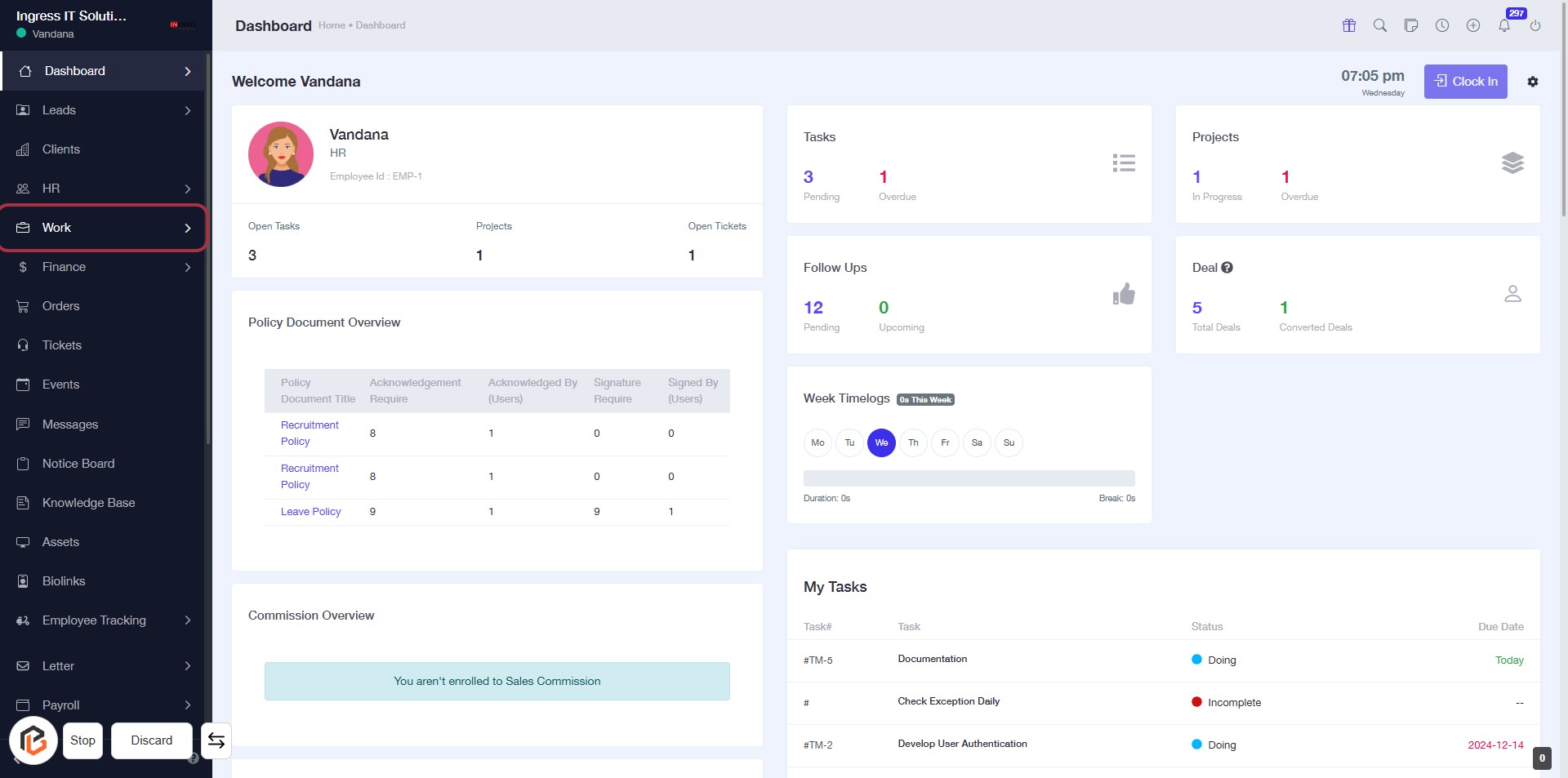Open the notifications bell icon
Viewport: 1568px width, 778px height.
click(x=1504, y=25)
